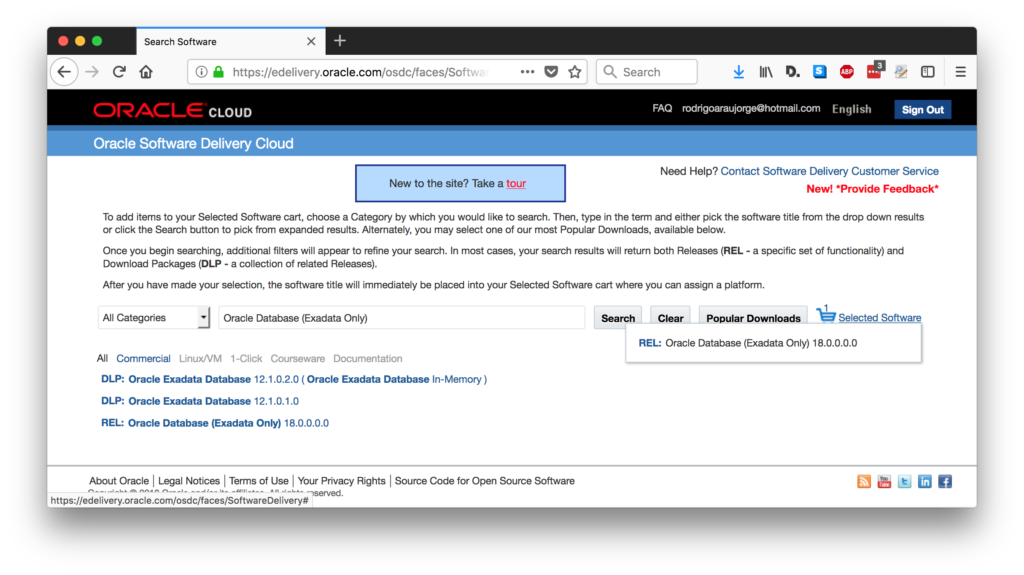Open the Adblock Plus ABP icon

pos(847,72)
